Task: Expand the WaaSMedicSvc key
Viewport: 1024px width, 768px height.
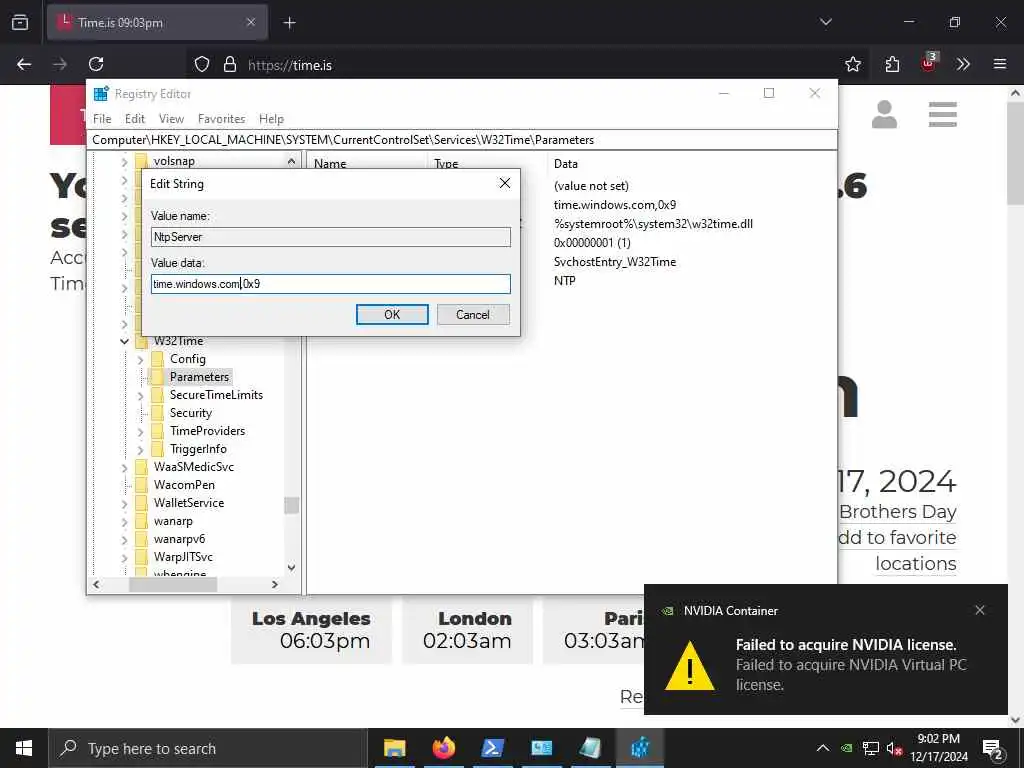Action: tap(125, 467)
